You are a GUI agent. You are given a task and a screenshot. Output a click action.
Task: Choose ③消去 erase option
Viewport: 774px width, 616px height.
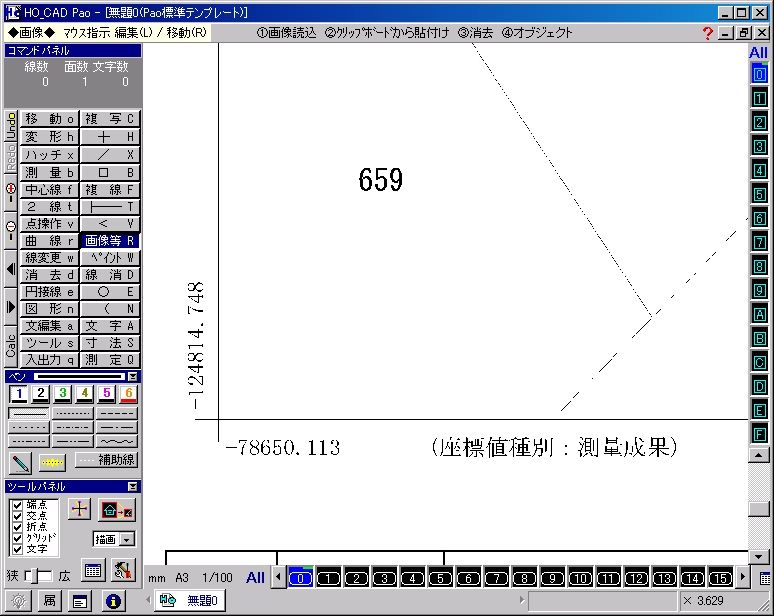pyautogui.click(x=475, y=33)
